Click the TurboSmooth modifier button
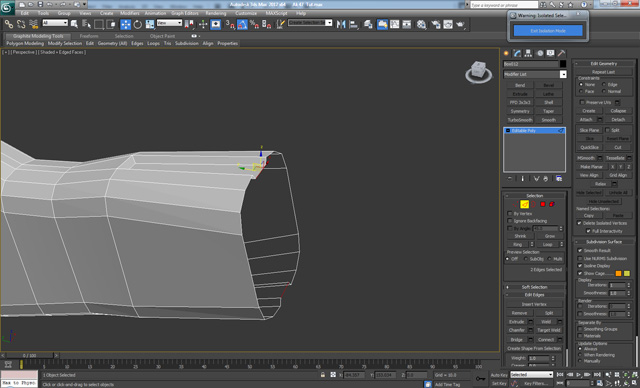 [520, 120]
